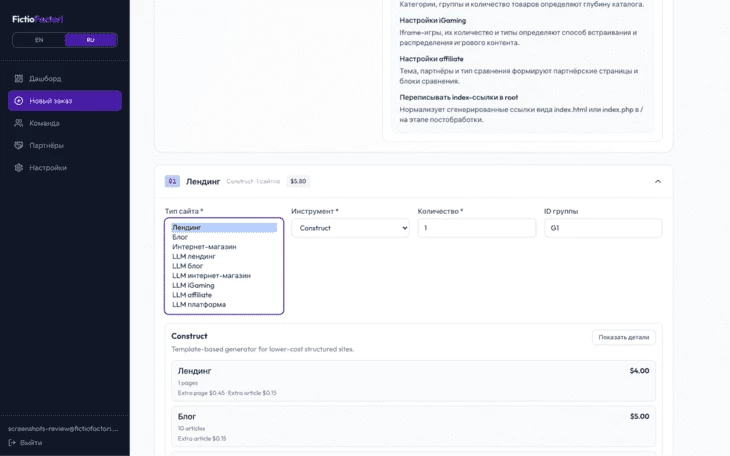Viewport: 730px width, 456px height.
Task: Open Команда page from sidebar
Action: [44, 123]
